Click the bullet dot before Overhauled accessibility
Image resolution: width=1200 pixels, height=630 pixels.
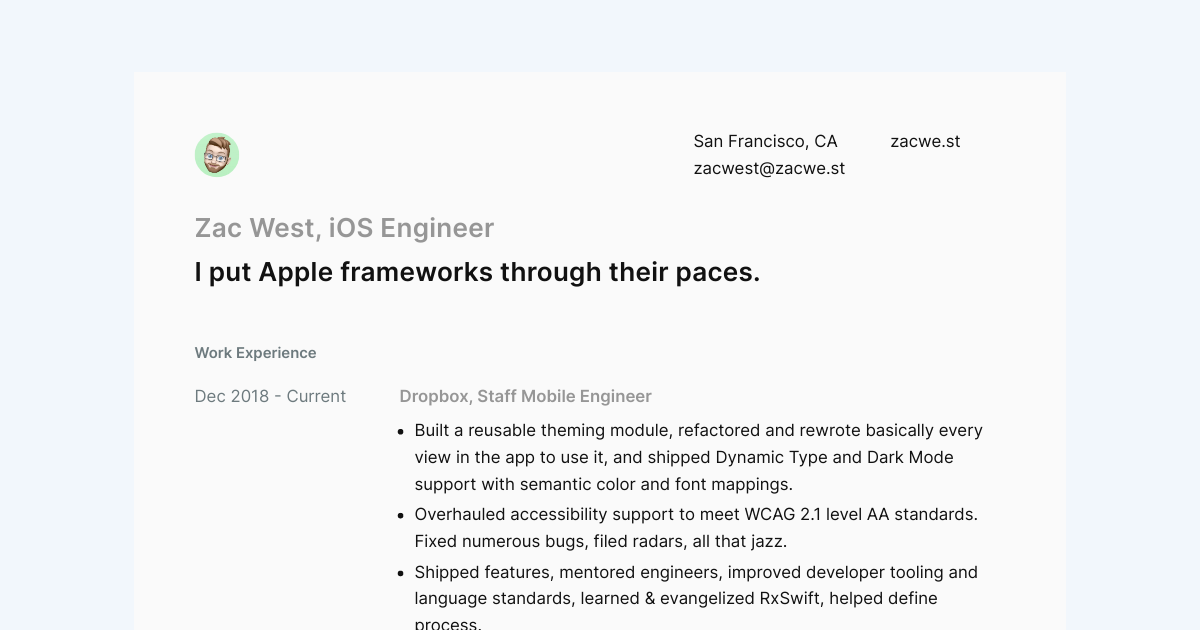[401, 515]
